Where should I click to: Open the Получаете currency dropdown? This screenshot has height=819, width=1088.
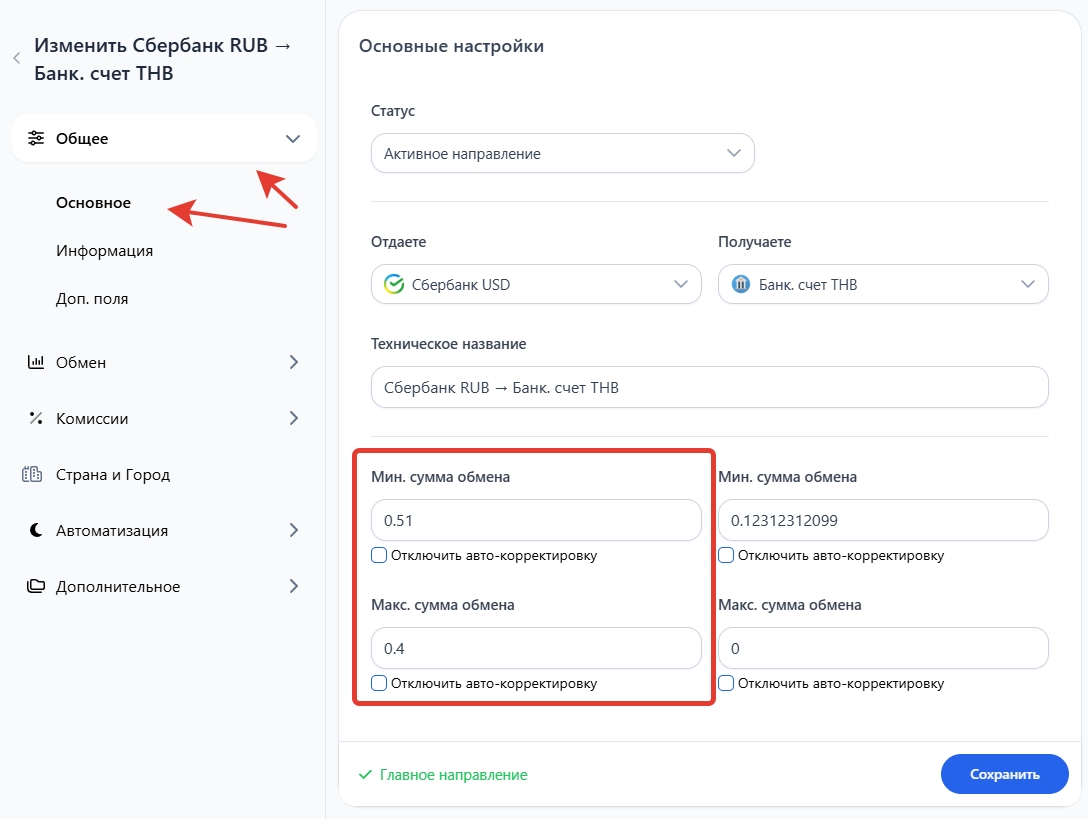tap(882, 285)
